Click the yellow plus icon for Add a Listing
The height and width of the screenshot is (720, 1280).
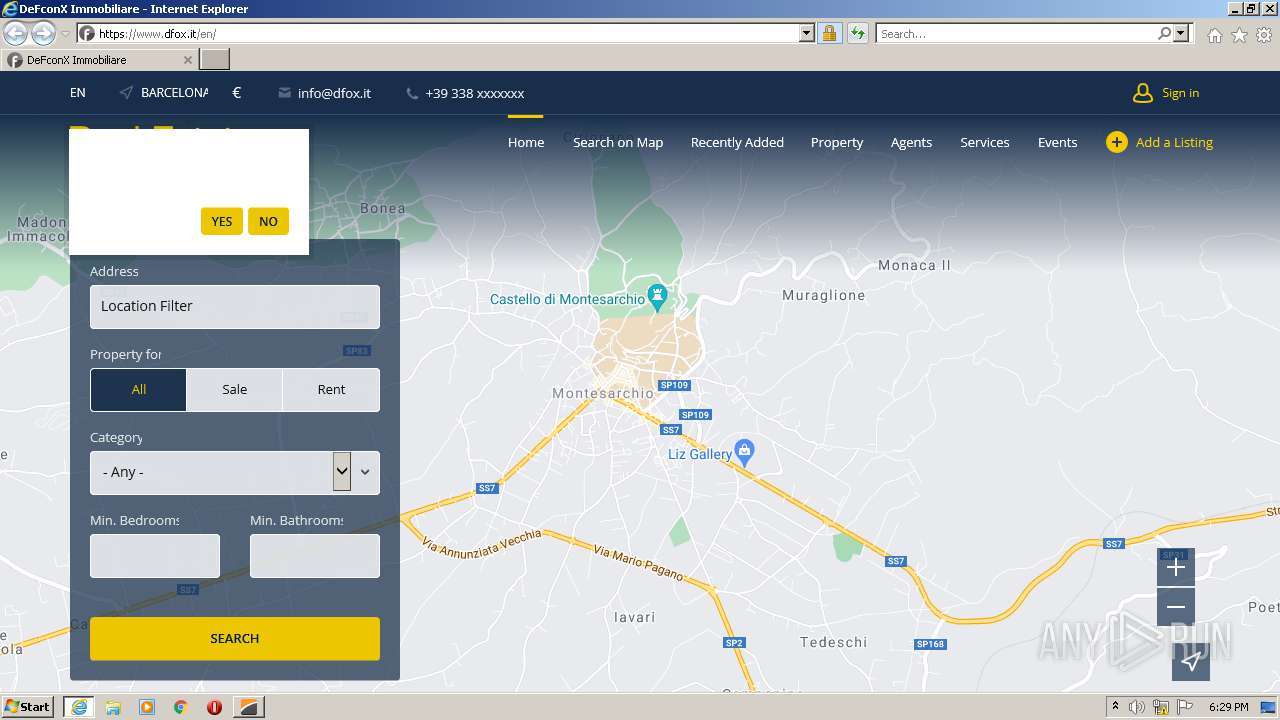coord(1117,142)
